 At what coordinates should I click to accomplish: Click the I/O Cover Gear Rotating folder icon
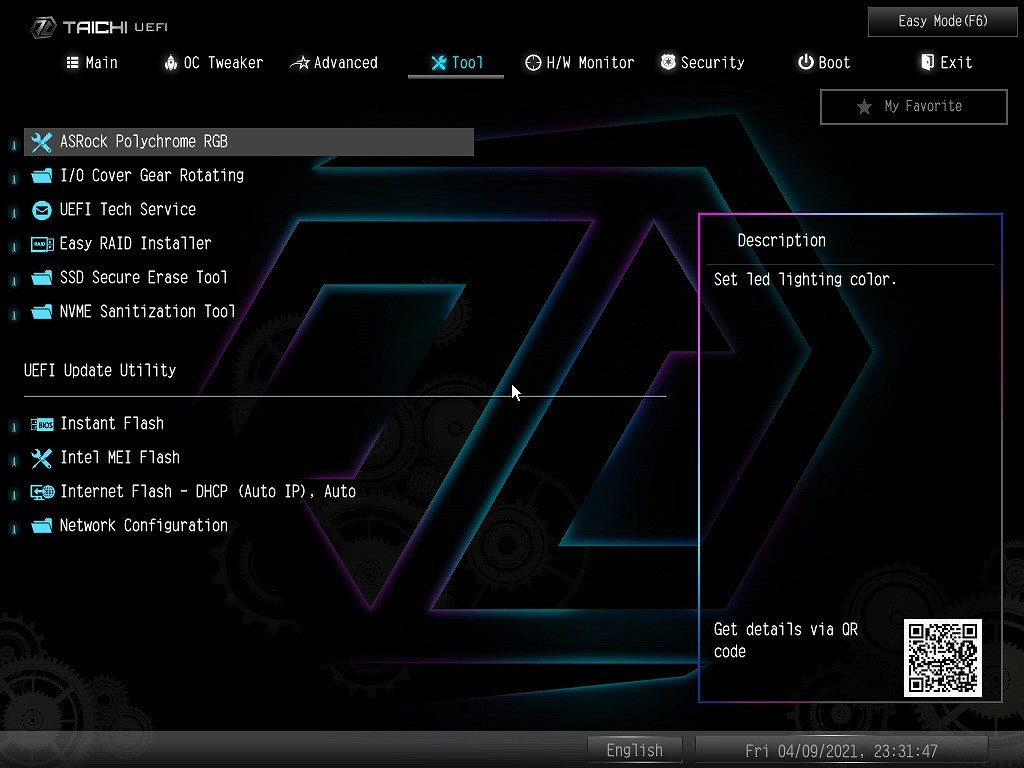coord(41,176)
